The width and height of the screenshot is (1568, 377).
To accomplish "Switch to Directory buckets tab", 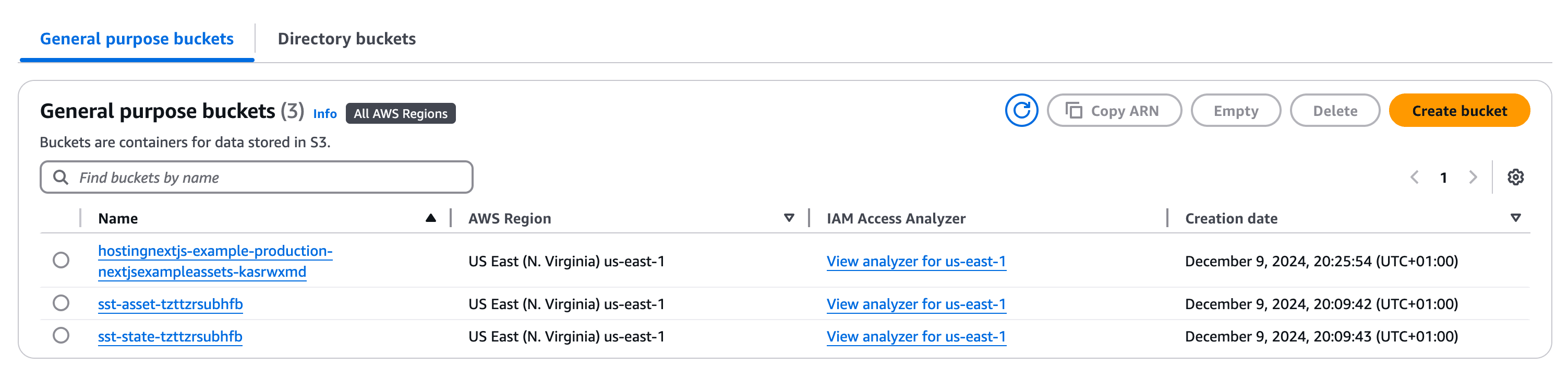I will [346, 39].
